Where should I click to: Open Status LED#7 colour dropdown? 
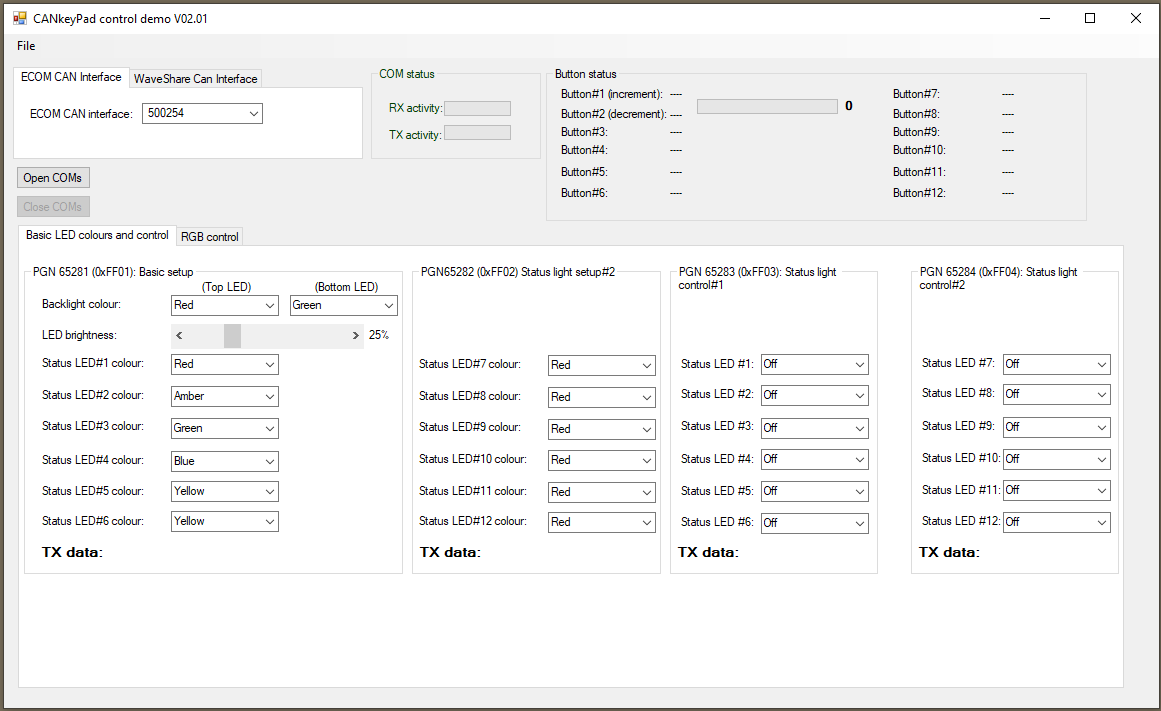(x=601, y=365)
